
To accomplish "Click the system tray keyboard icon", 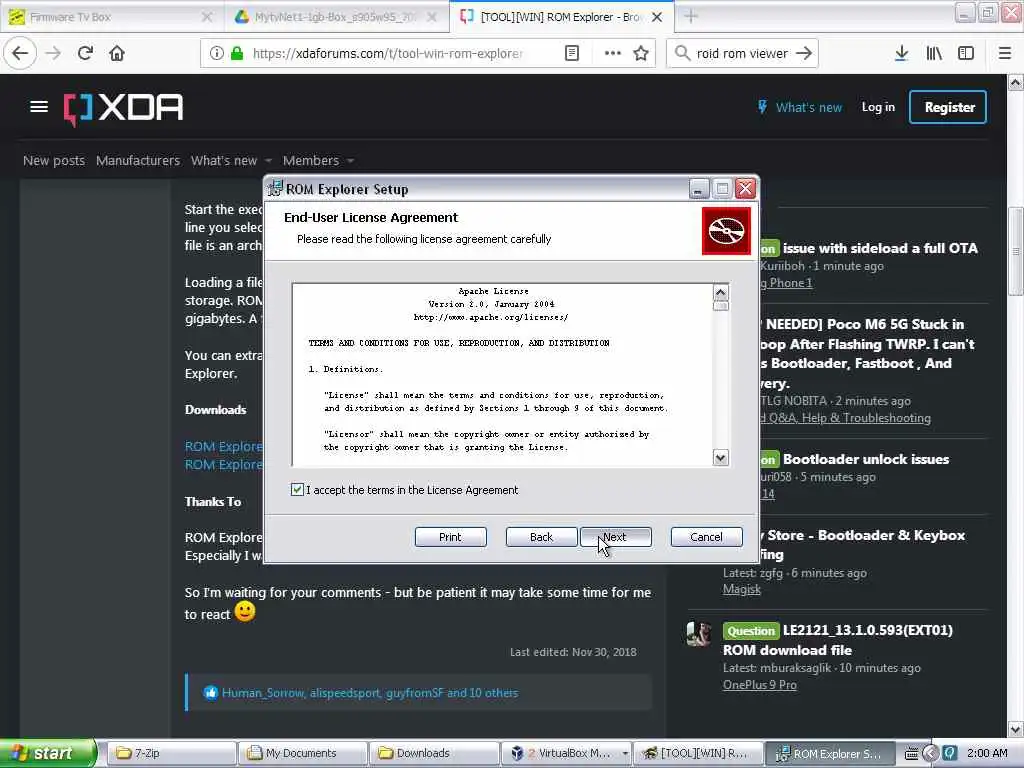I will tap(912, 753).
